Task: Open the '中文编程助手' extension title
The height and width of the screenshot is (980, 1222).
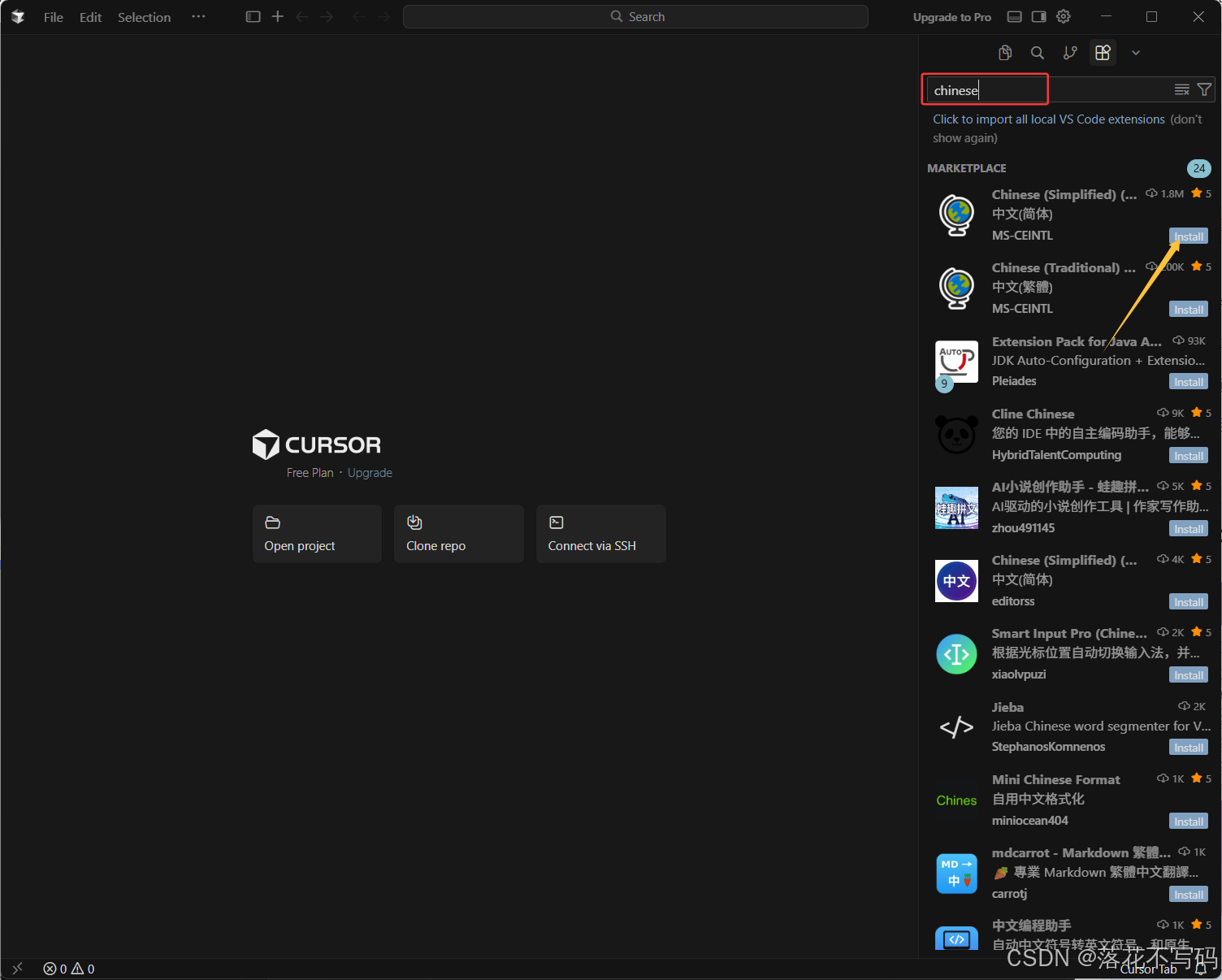Action: coord(1031,926)
